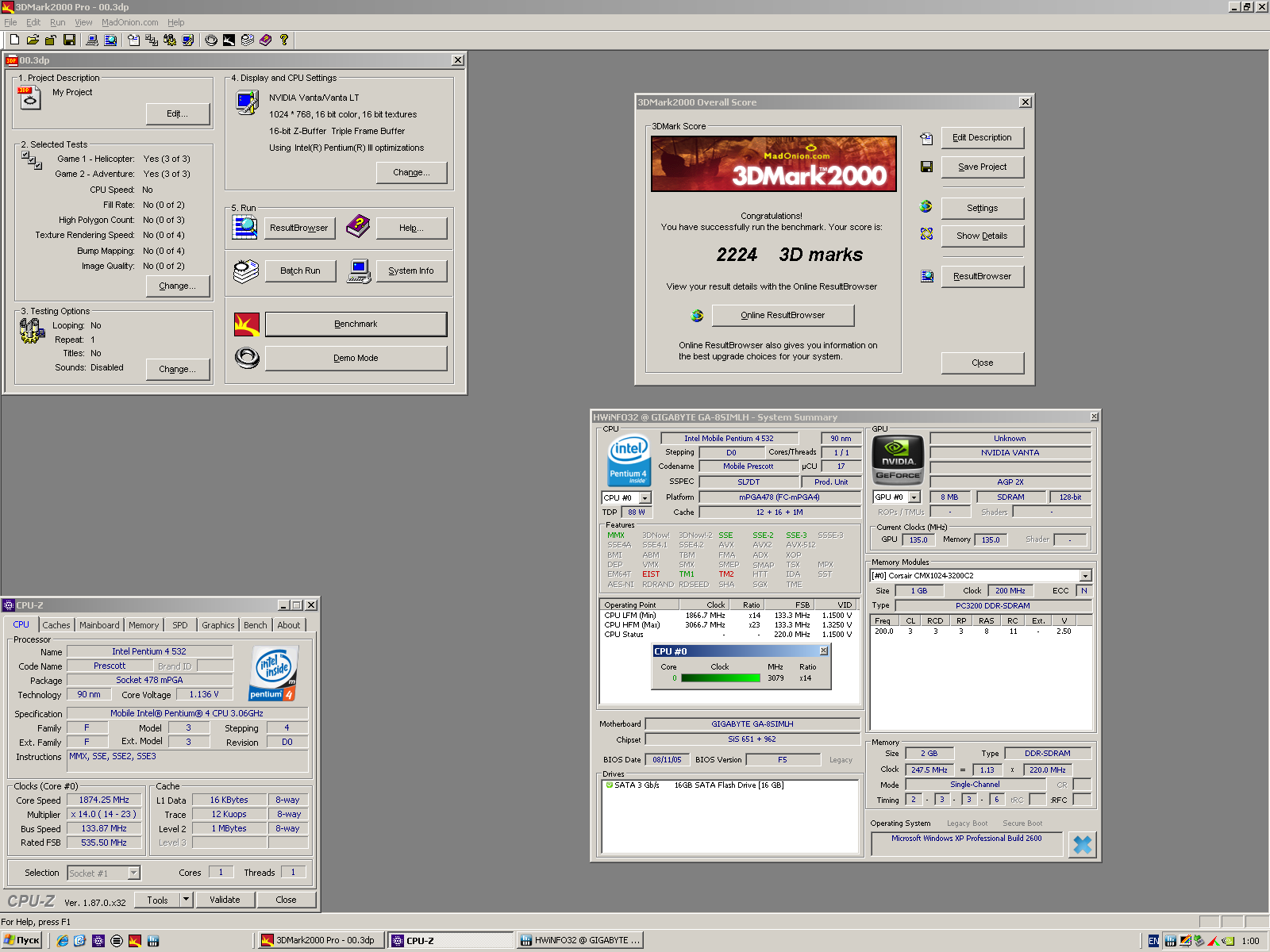Click the Selected Tests checkmarks toolbar icon
The height and width of the screenshot is (952, 1270).
pyautogui.click(x=152, y=40)
